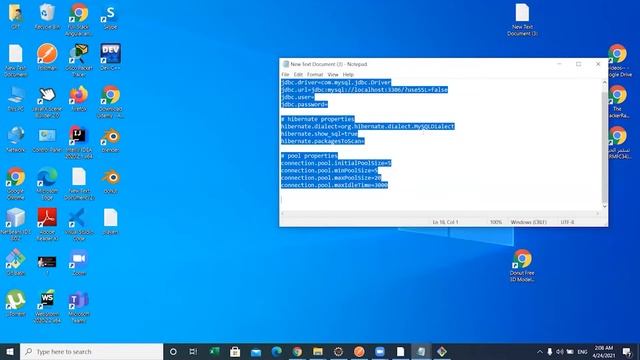Open the Dev-C++ desktop shortcut
This screenshot has height=360, width=640.
coord(110,57)
